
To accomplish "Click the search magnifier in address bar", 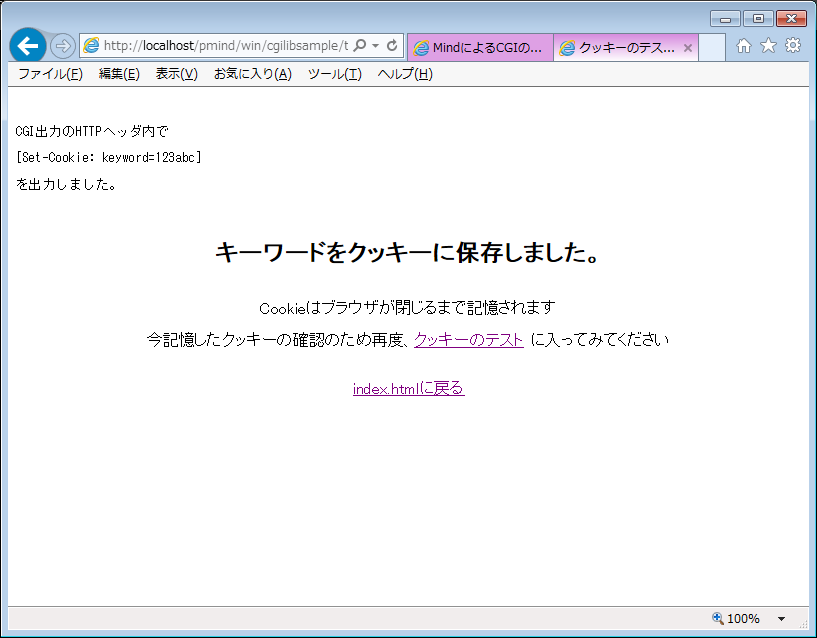I will point(360,46).
